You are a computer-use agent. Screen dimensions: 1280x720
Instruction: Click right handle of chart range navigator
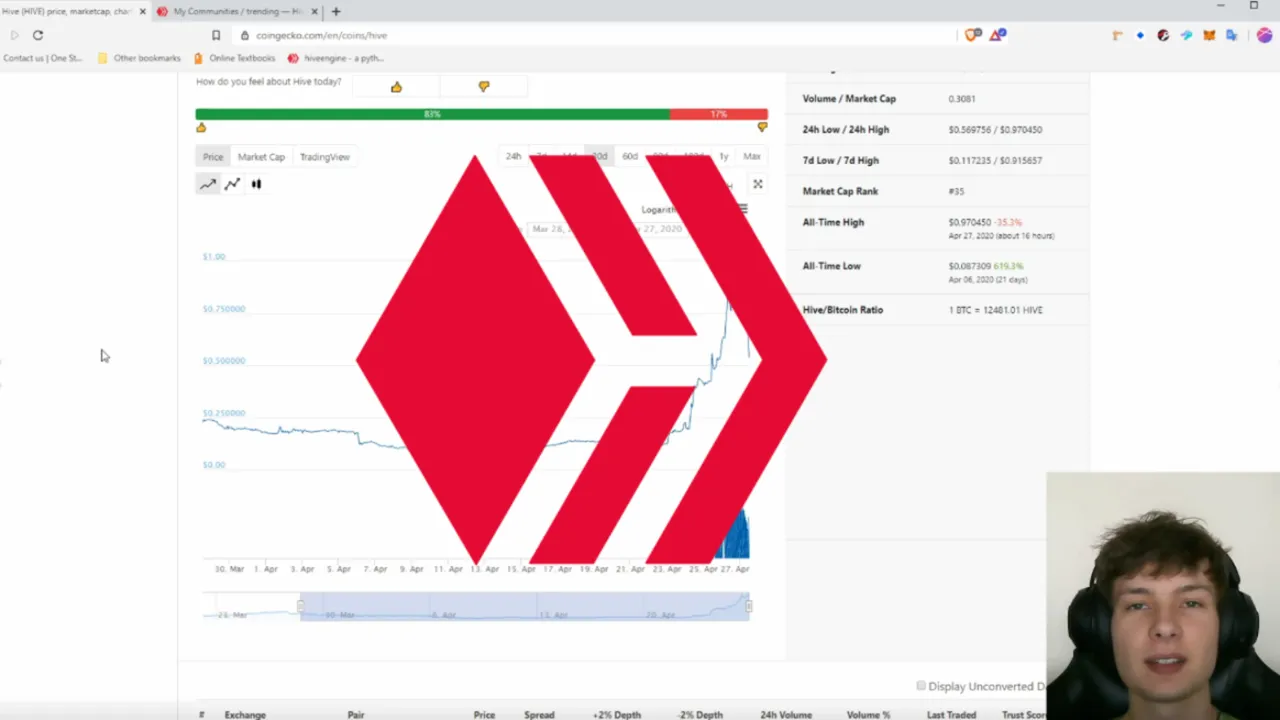(x=749, y=606)
